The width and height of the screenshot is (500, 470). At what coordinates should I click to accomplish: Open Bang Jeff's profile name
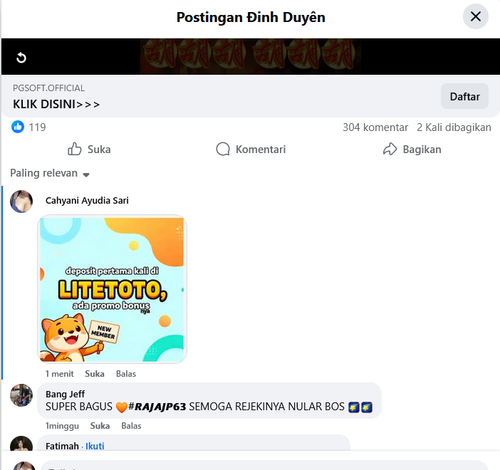click(x=65, y=394)
